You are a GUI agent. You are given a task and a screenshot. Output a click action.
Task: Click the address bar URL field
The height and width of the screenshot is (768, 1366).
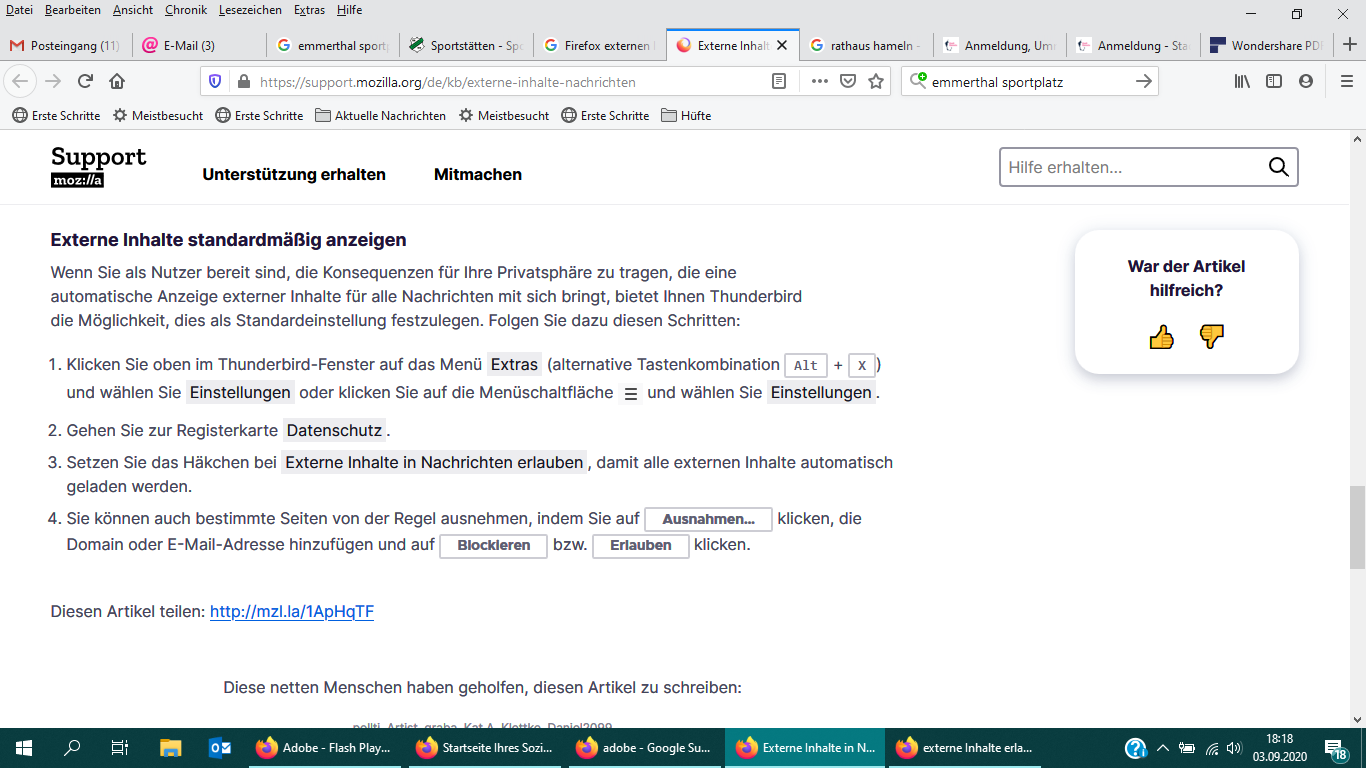510,82
